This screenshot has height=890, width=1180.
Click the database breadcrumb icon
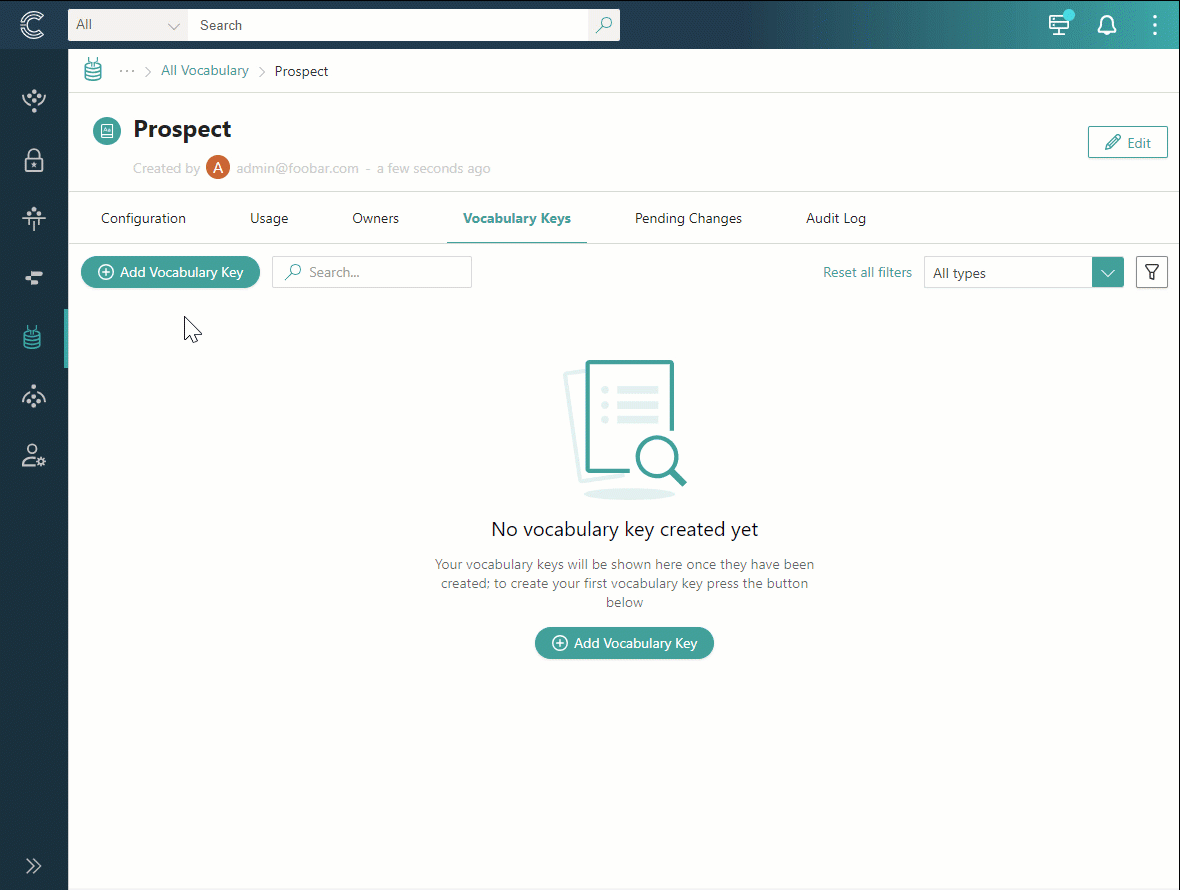(93, 70)
